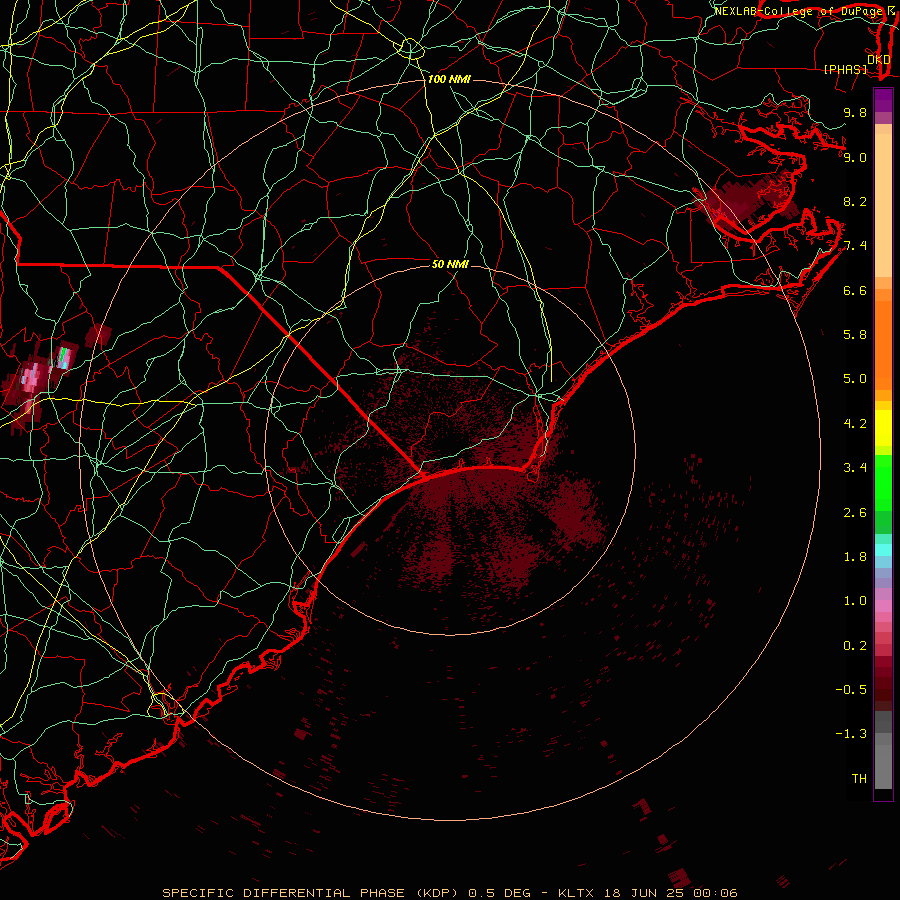Click the -1.3 value on the color scale

click(x=851, y=734)
